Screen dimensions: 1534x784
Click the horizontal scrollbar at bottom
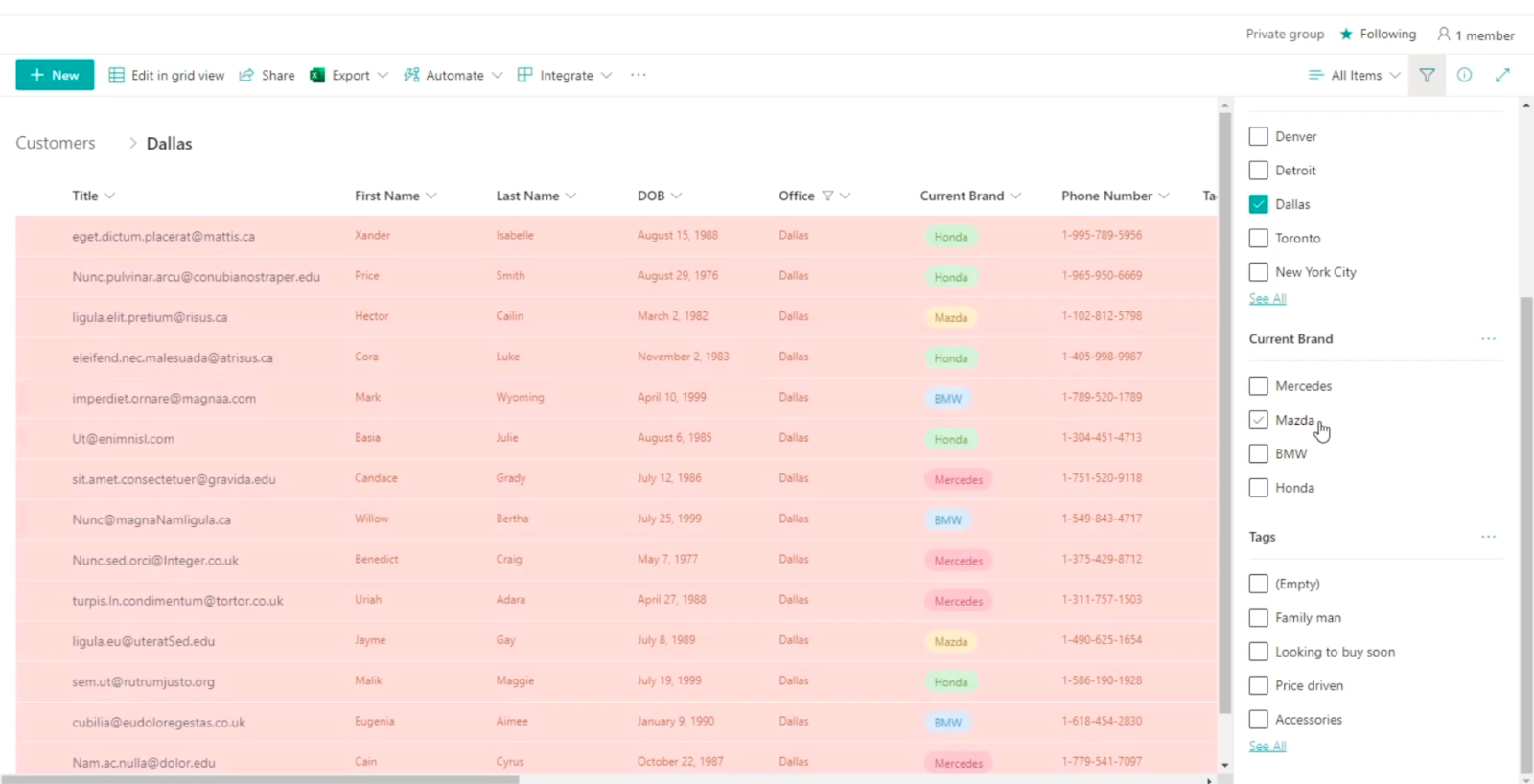(x=261, y=779)
